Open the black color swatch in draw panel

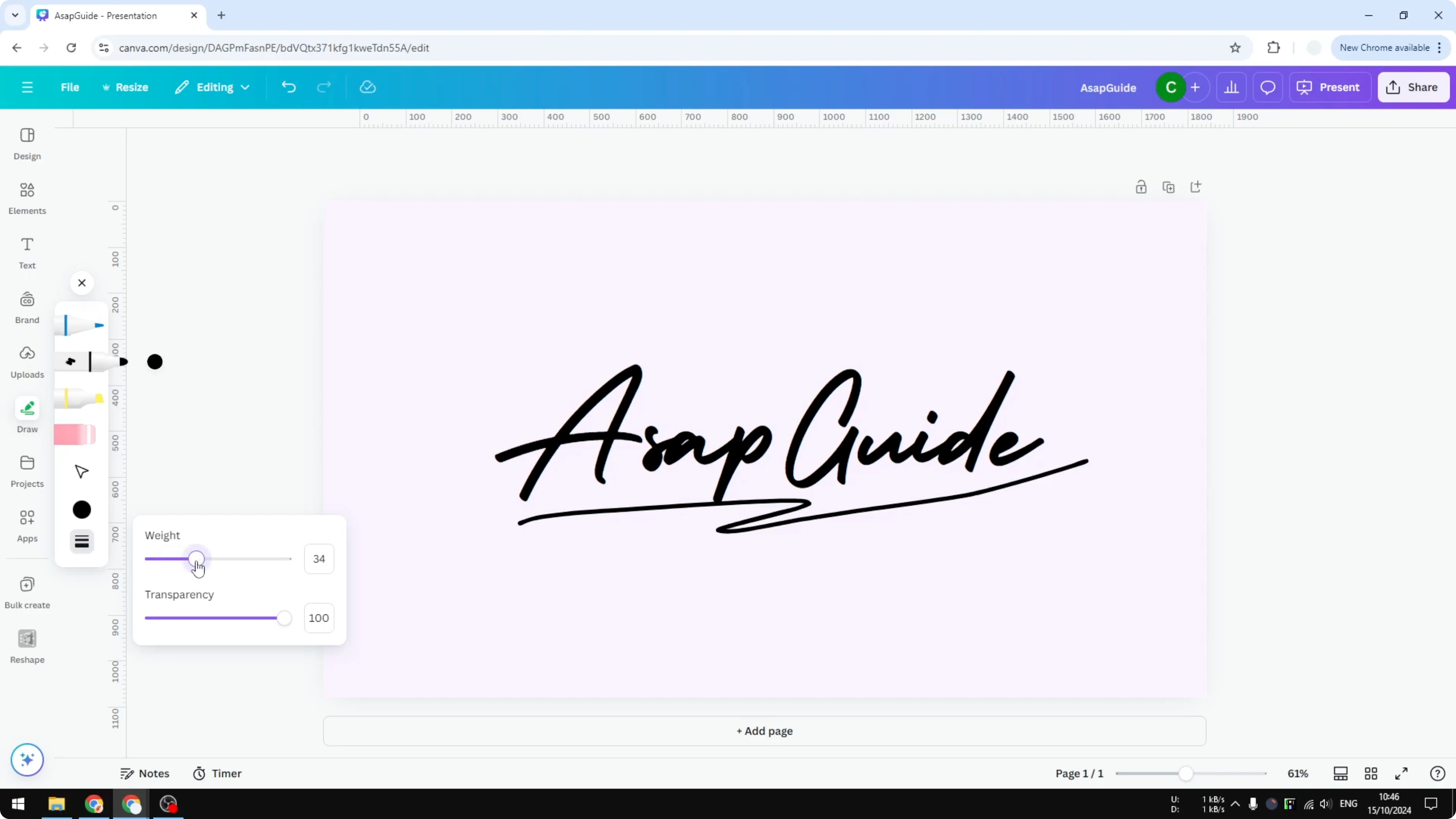tap(82, 509)
